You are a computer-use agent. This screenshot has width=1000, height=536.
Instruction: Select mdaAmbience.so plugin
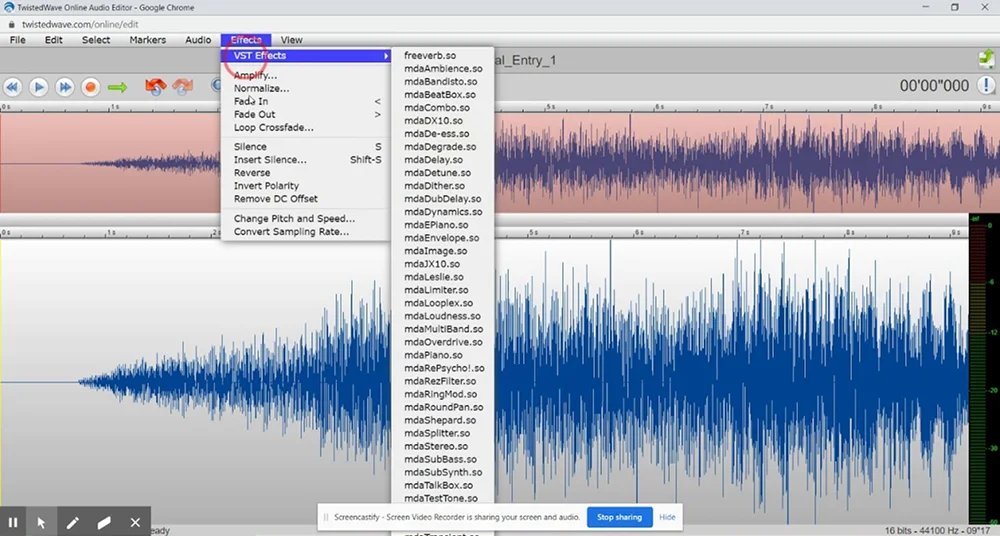pyautogui.click(x=443, y=68)
